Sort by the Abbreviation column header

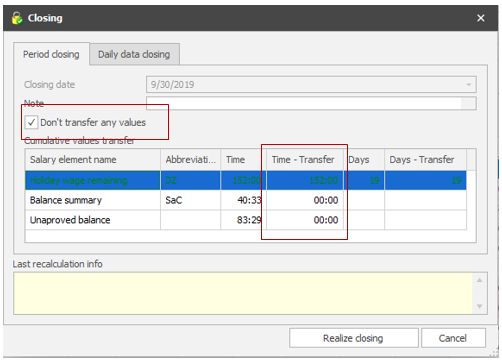190,160
